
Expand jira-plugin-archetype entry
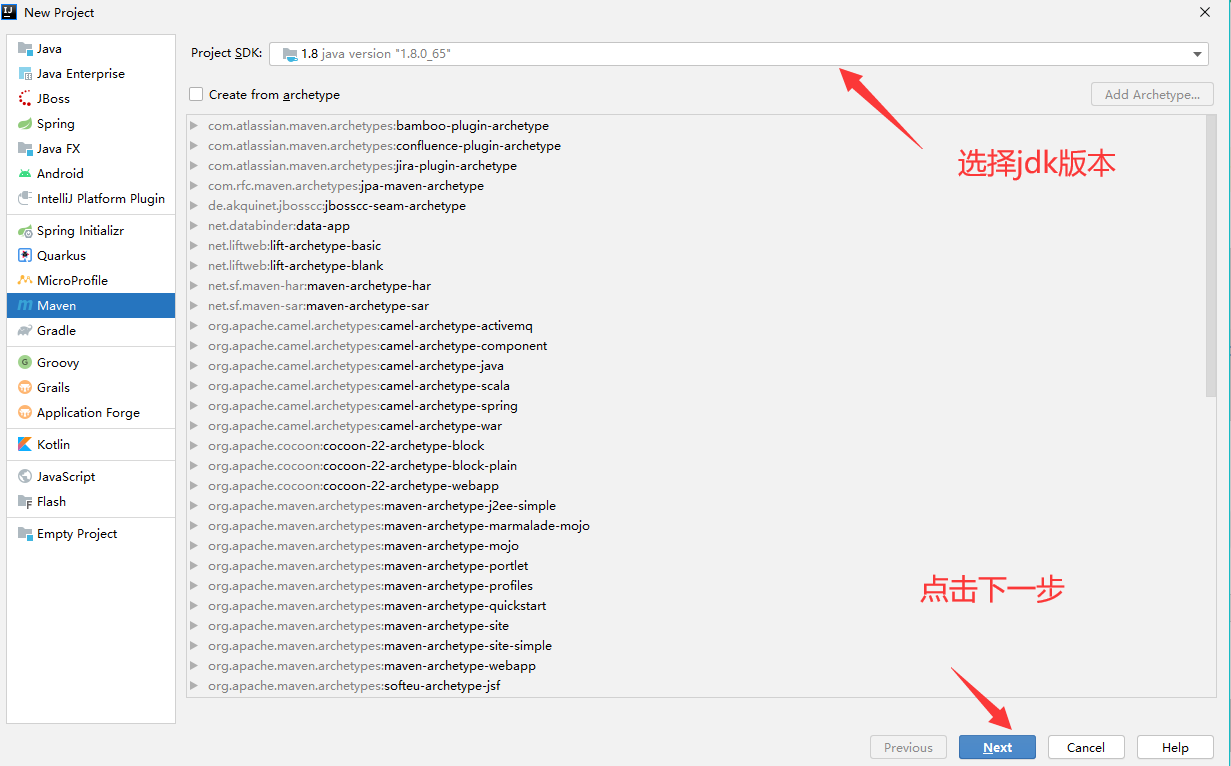(x=195, y=166)
